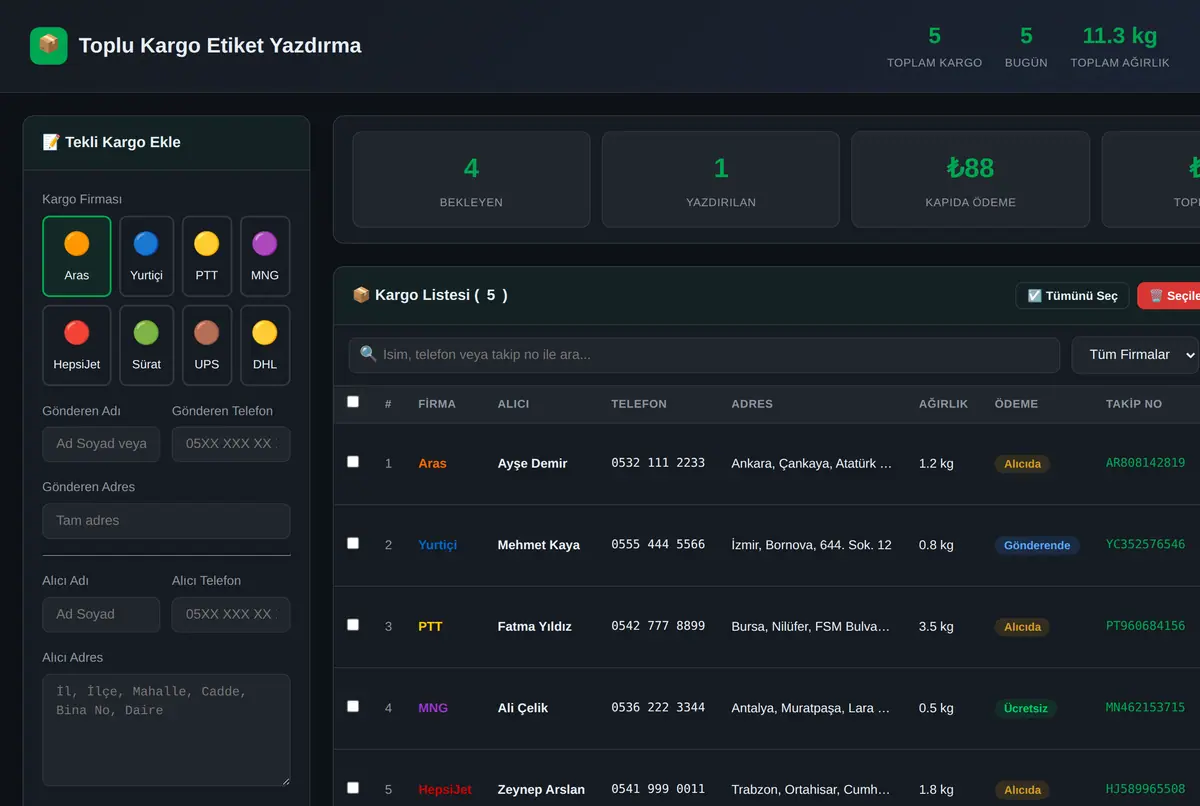Viewport: 1200px width, 806px height.
Task: Click tracking number MN462153715
Action: [1145, 708]
